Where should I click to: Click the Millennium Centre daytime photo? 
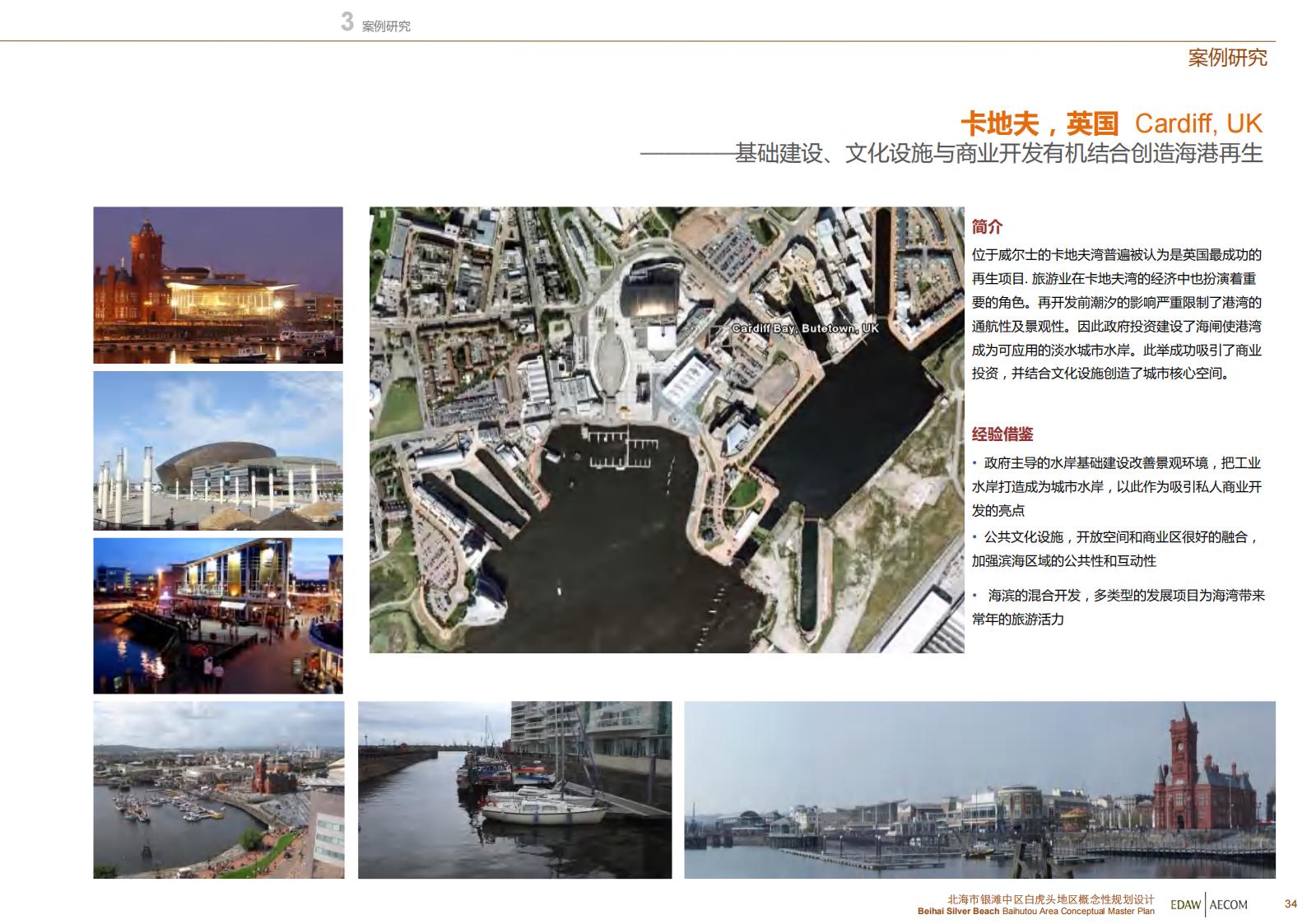pos(218,450)
